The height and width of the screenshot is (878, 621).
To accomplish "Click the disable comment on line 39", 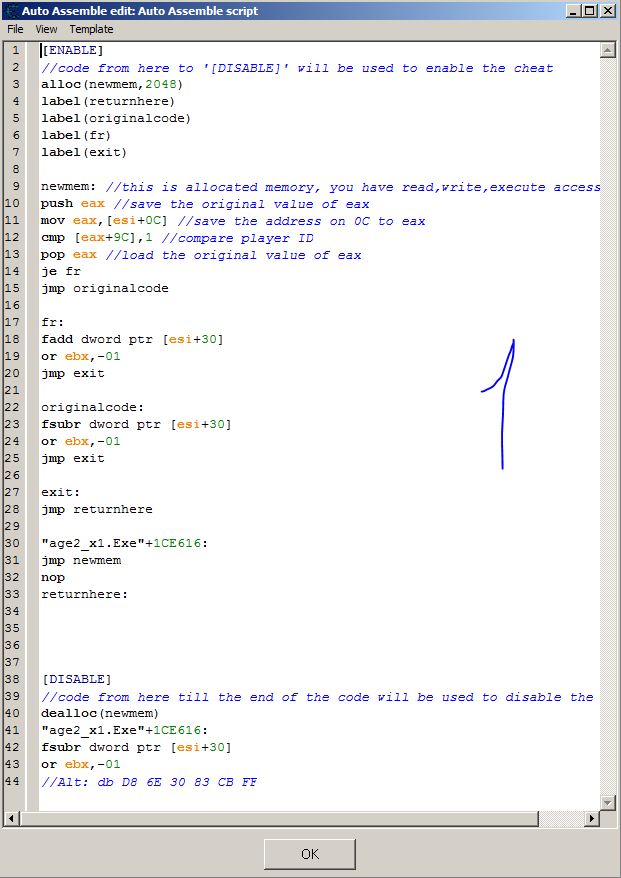I will point(317,697).
